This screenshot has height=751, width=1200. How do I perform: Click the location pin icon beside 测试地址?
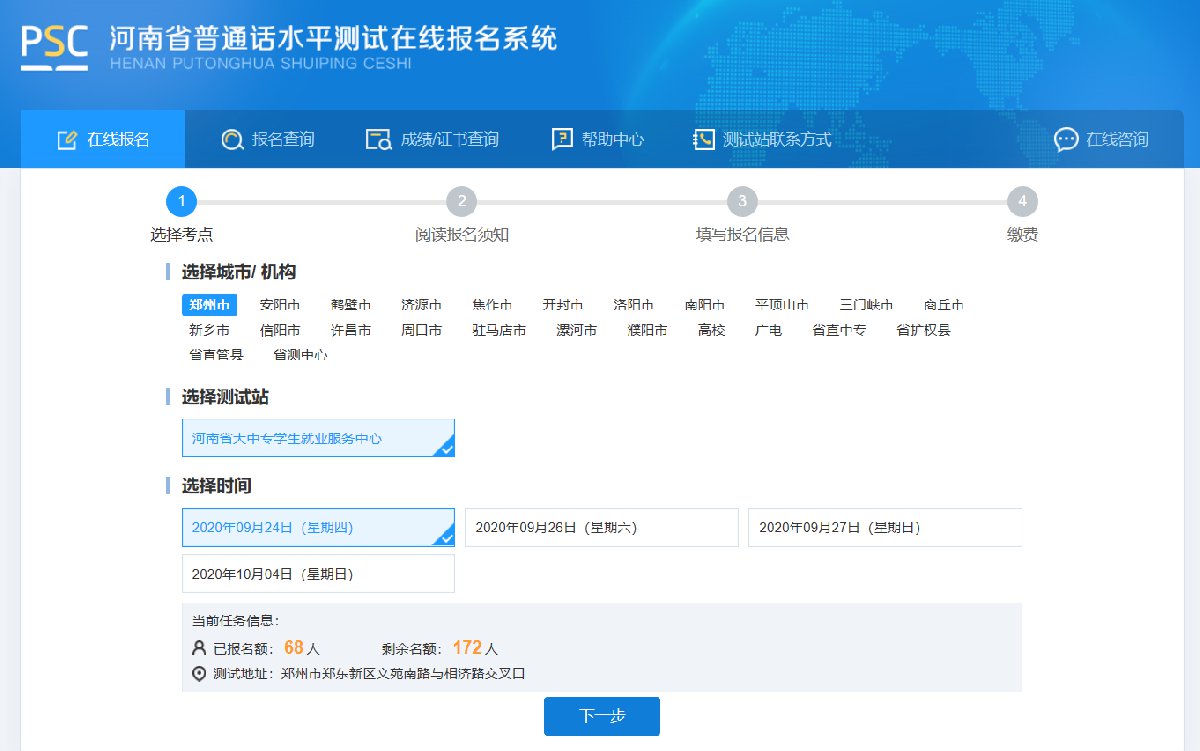[x=199, y=674]
